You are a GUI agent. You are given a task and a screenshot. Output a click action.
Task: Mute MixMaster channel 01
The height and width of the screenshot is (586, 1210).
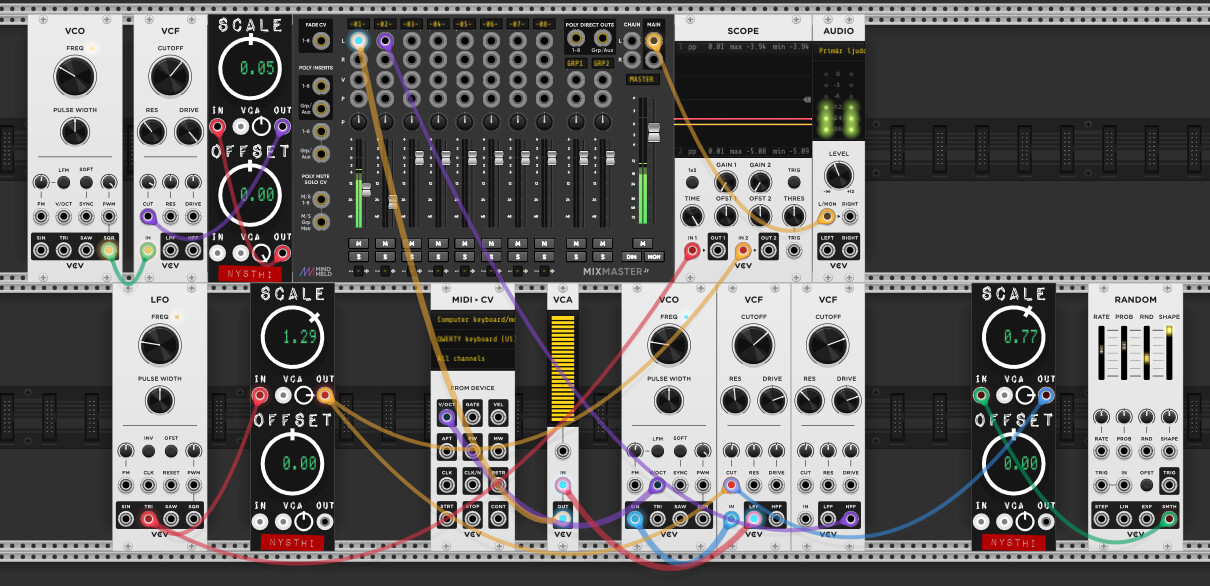coord(359,243)
